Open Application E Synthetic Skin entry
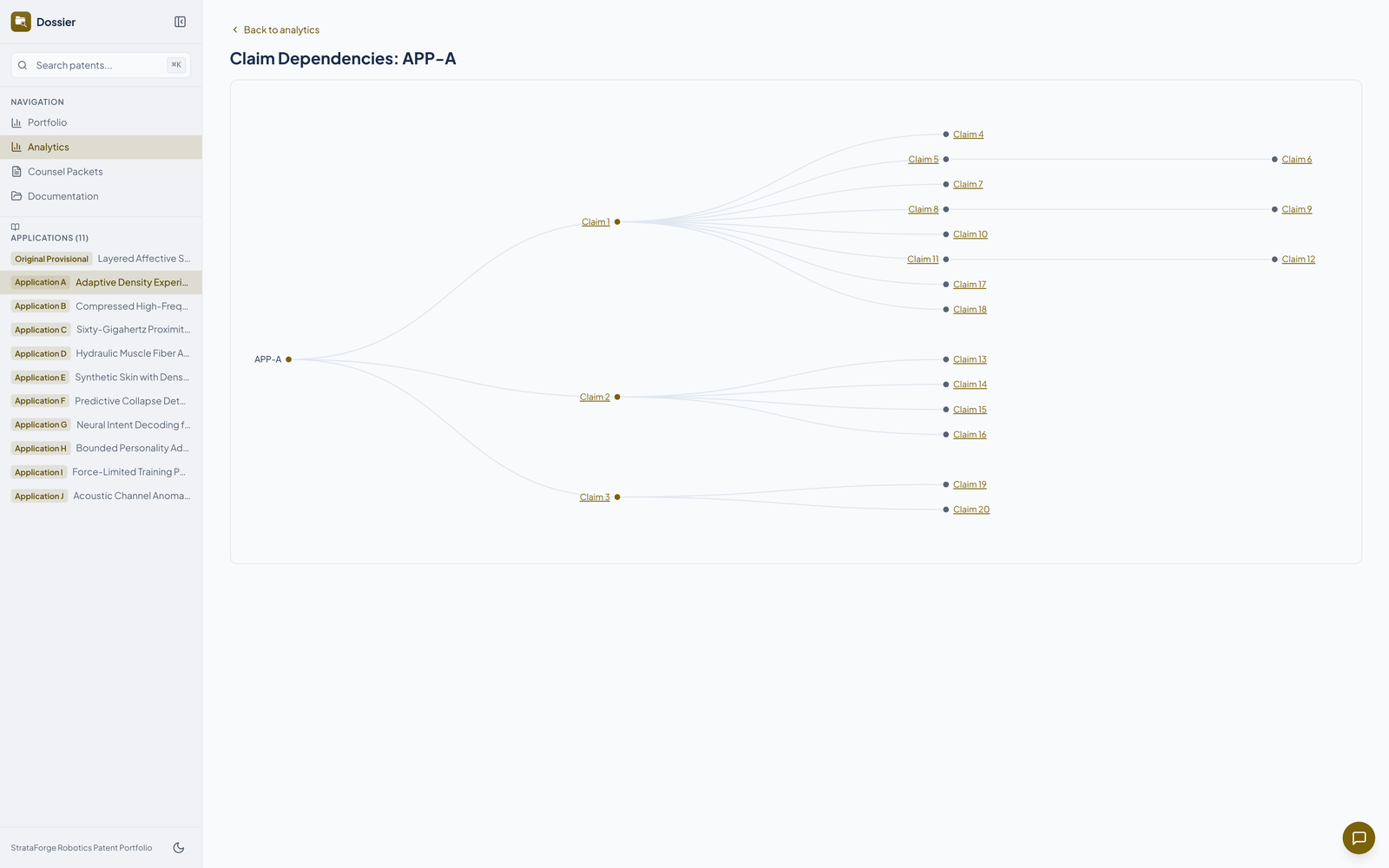The height and width of the screenshot is (868, 1389). tap(101, 378)
